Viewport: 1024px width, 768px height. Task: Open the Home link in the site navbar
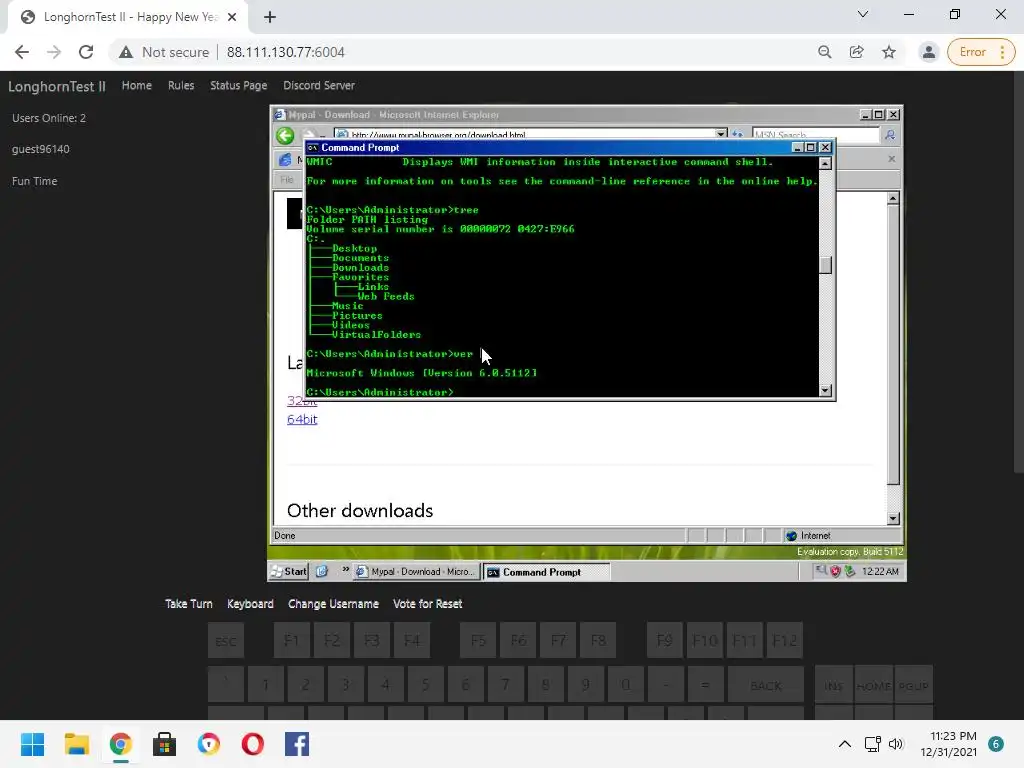click(136, 86)
